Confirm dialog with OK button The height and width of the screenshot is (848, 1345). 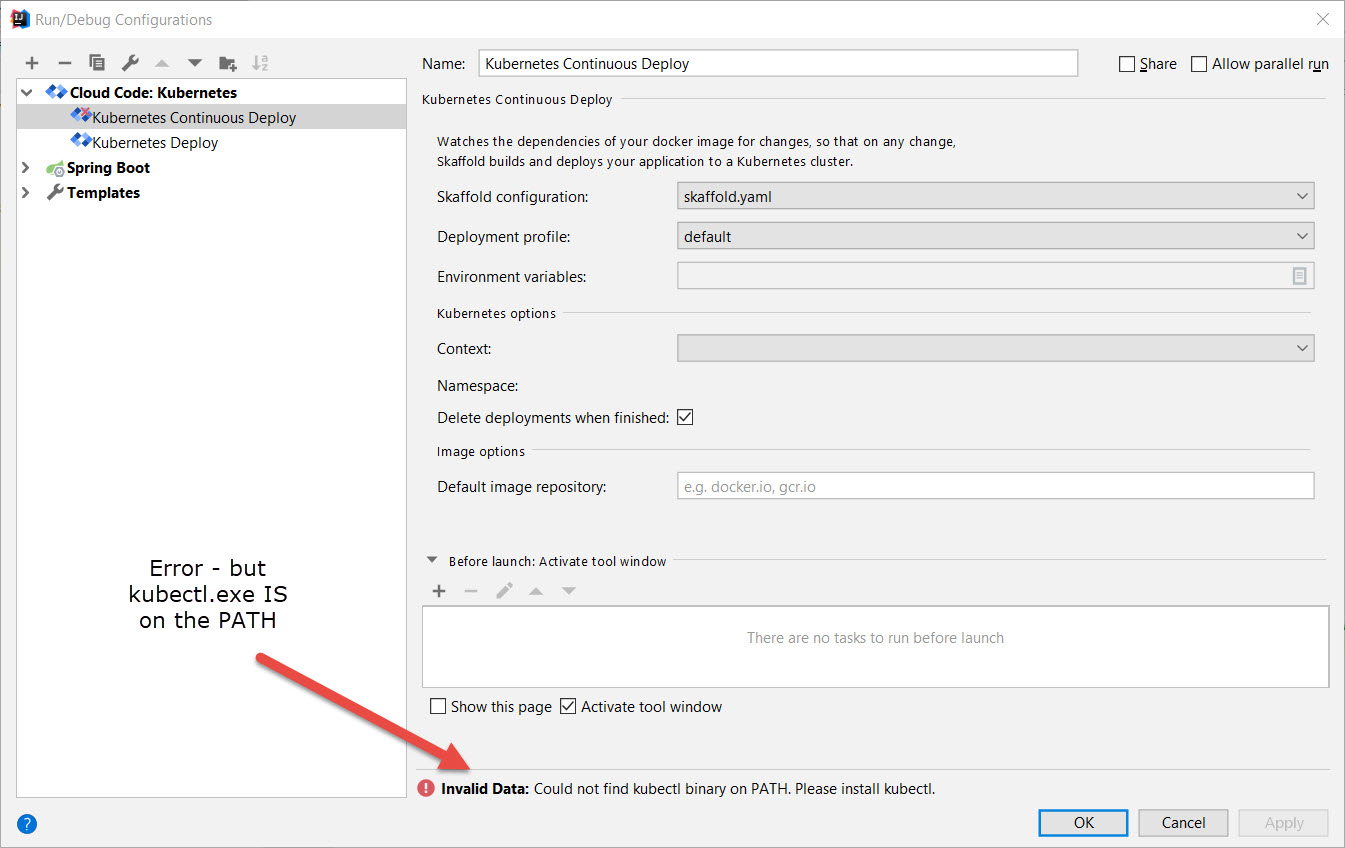tap(1084, 822)
